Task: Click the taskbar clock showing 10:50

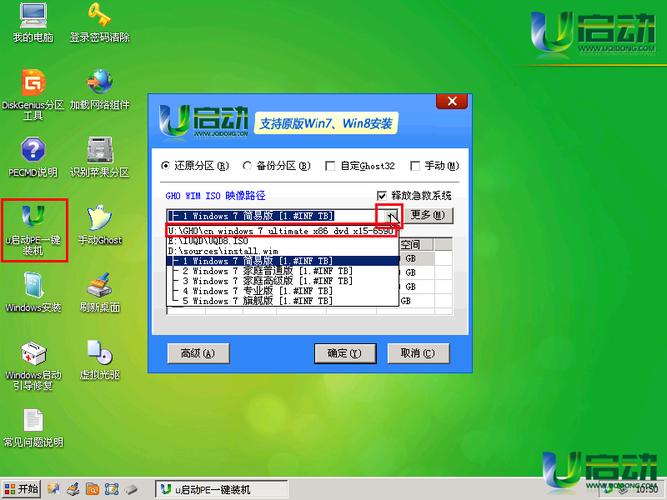Action: pos(647,490)
